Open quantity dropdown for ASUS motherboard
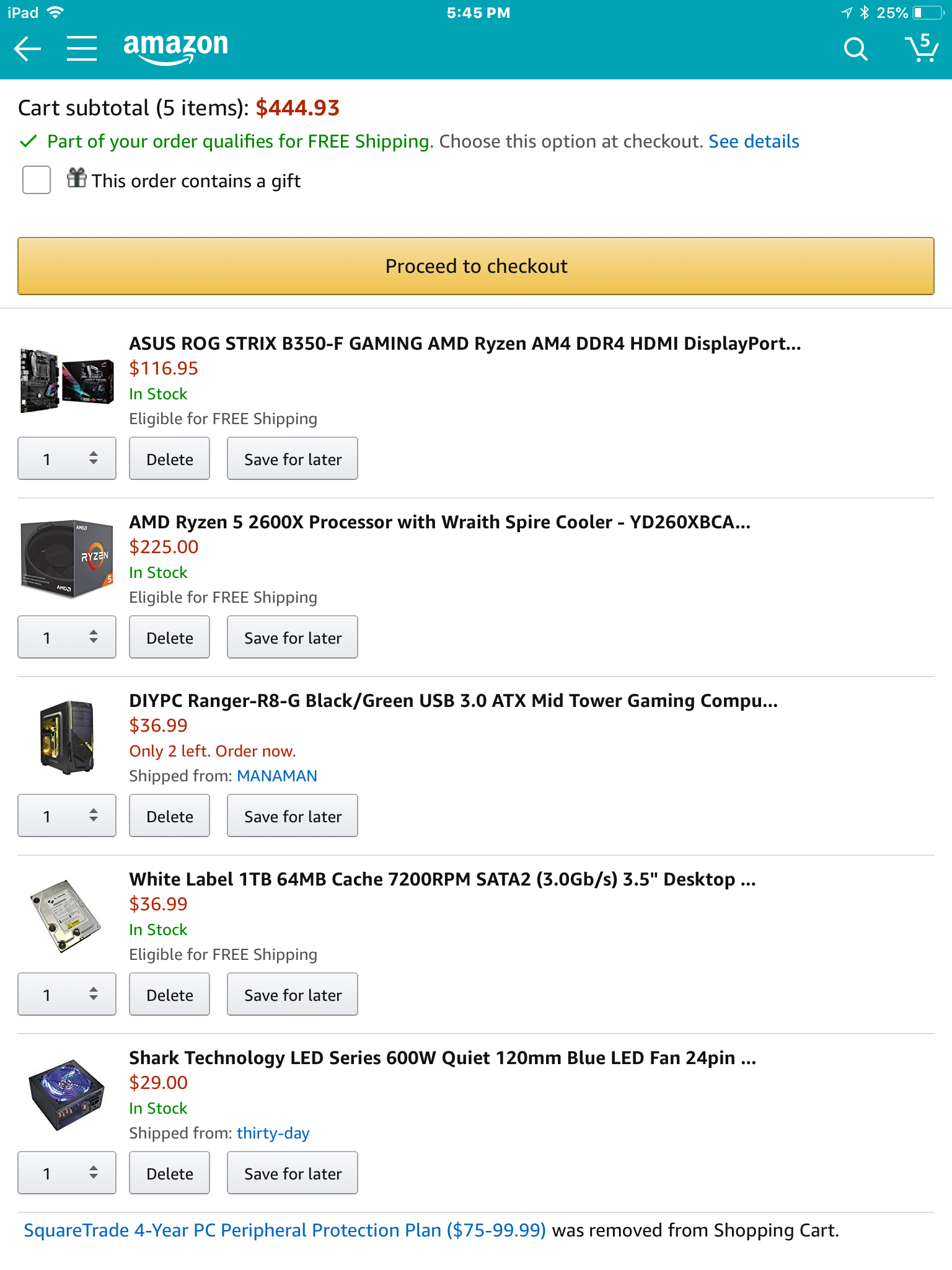Viewport: 952px width, 1270px height. (67, 459)
